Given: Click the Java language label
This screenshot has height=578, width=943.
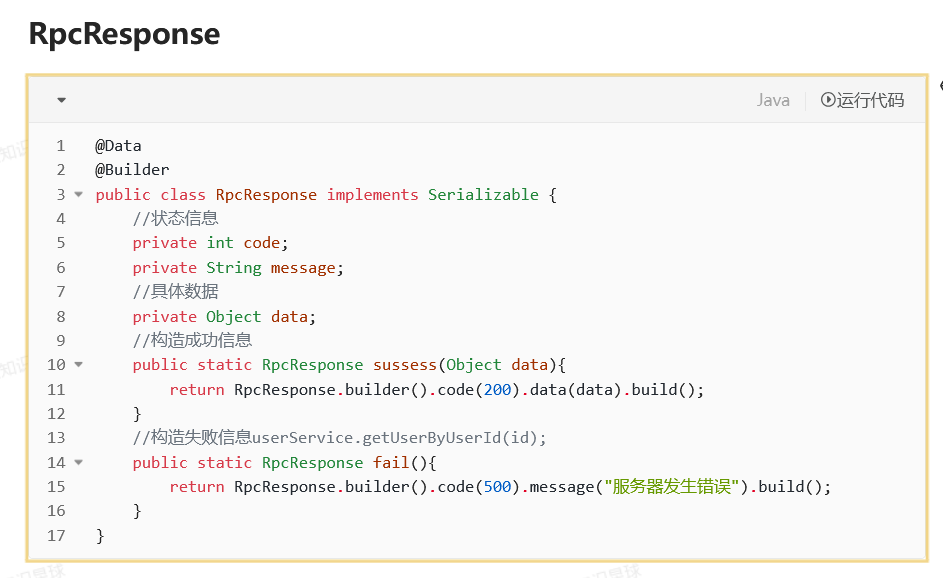Looking at the screenshot, I should point(772,100).
